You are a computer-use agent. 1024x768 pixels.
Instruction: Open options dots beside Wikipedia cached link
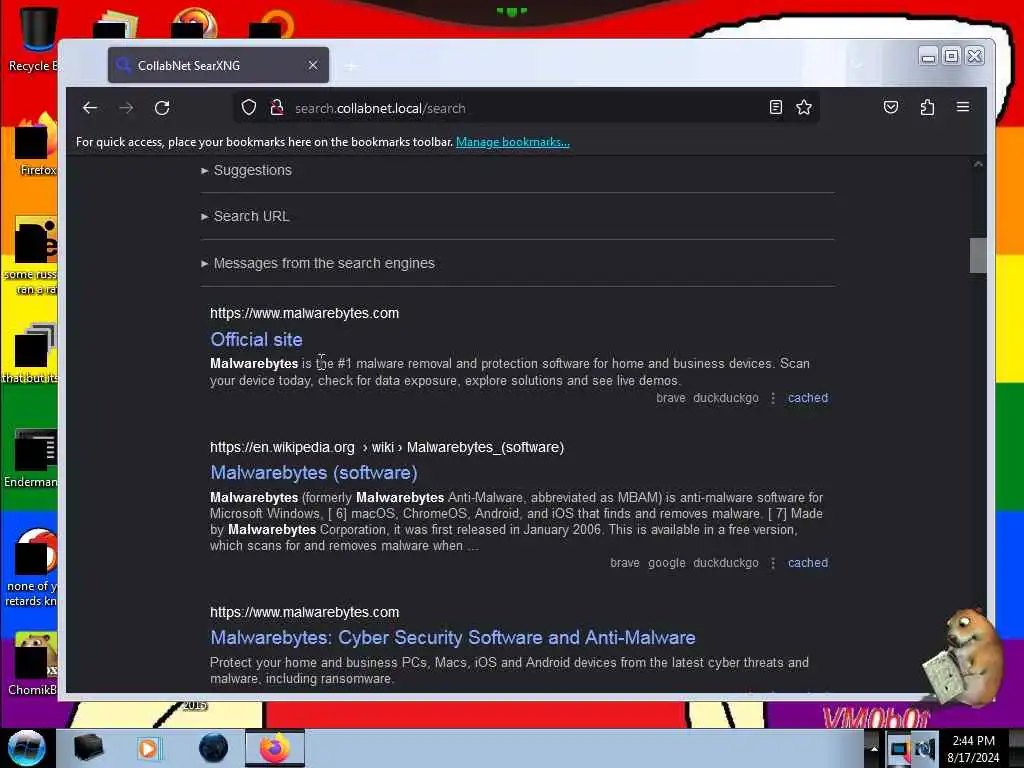pos(773,563)
